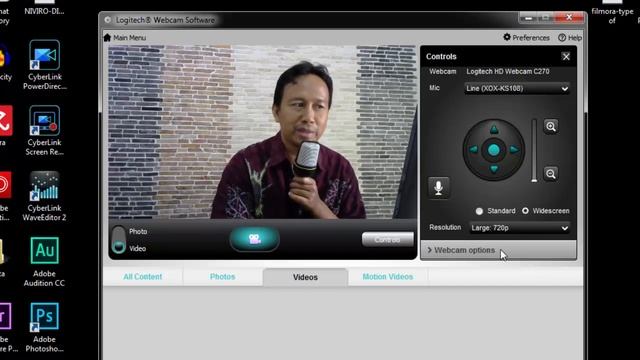This screenshot has height=360, width=640.
Task: Open Adobe Photoshop desktop icon
Action: [44, 327]
